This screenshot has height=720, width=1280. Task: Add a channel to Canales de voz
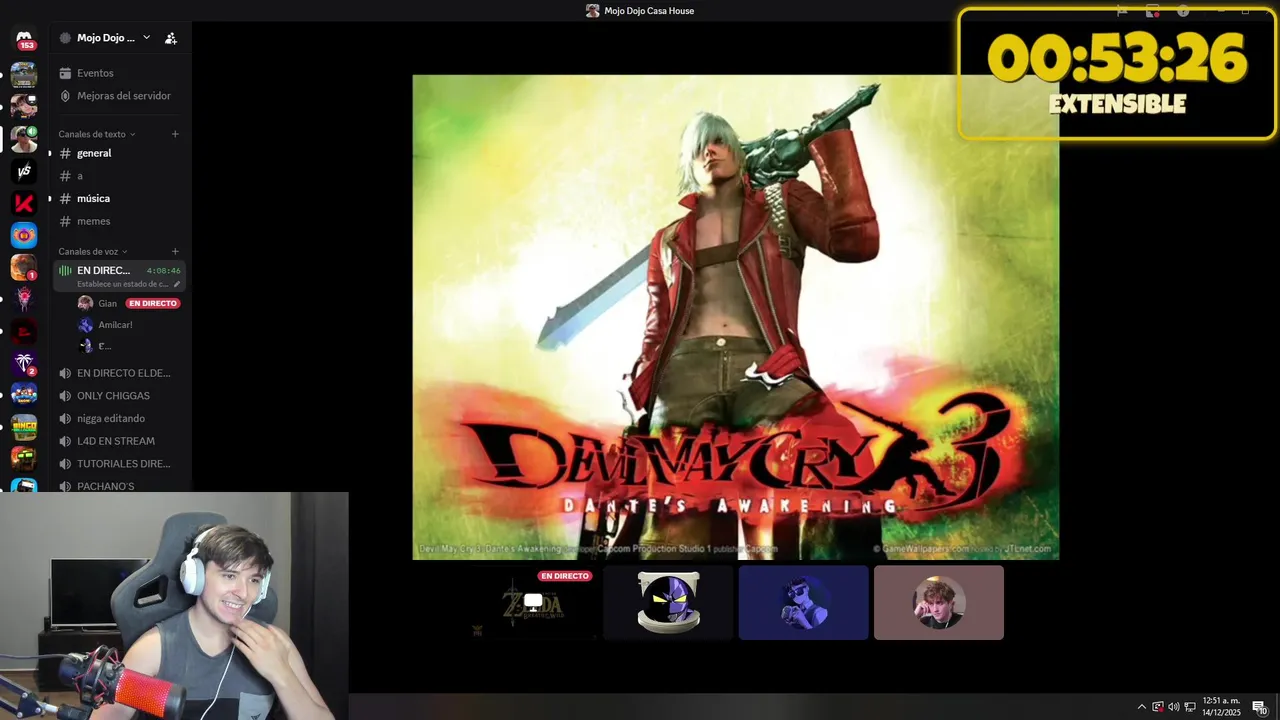point(175,251)
